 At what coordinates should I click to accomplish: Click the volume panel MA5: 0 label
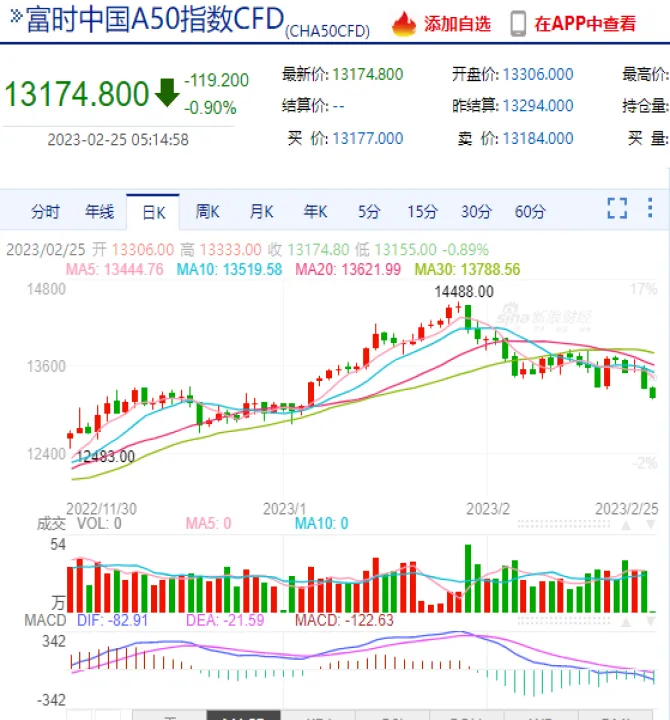click(208, 523)
